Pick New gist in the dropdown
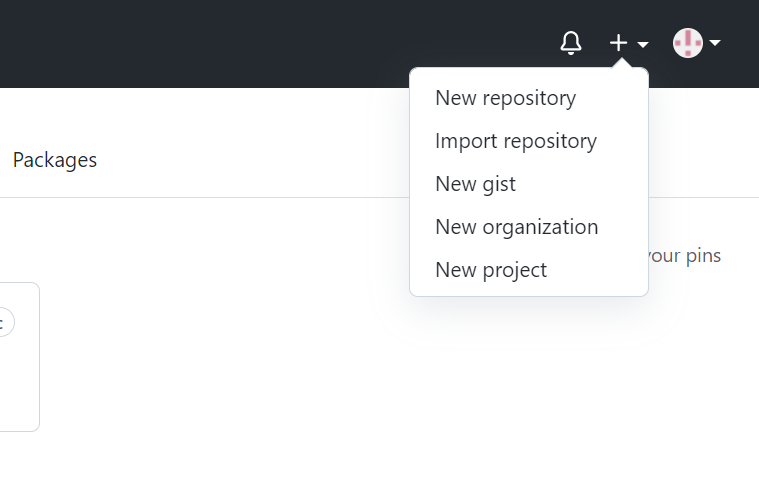759x495 pixels. pos(475,184)
